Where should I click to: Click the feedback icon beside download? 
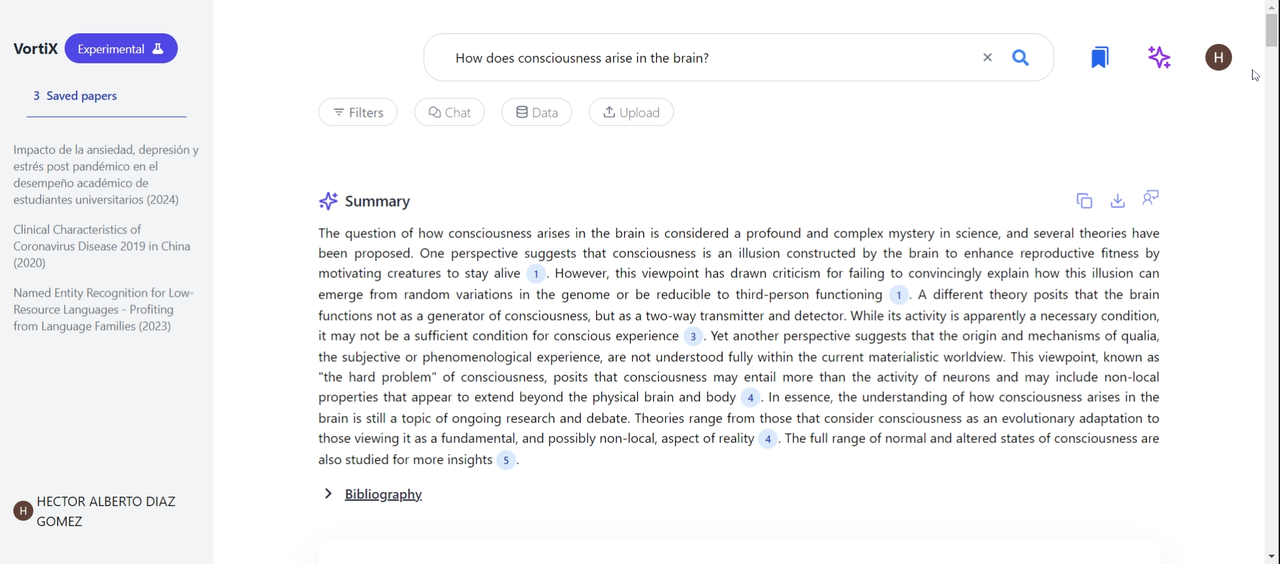[1151, 198]
